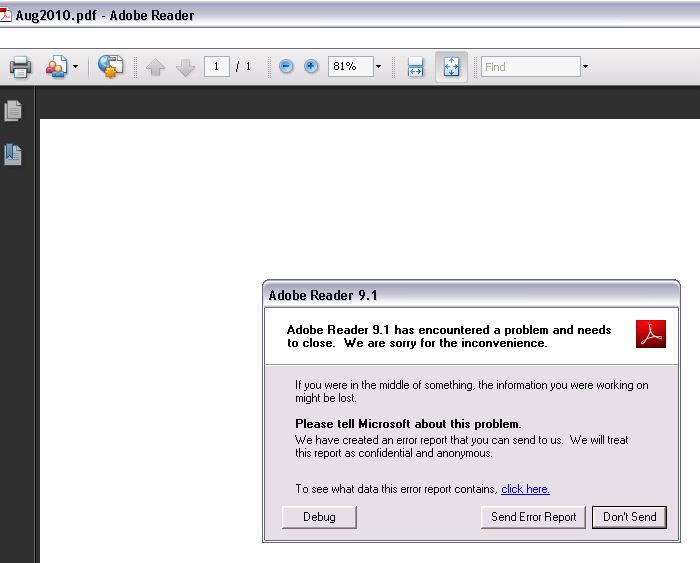
Task: Go to previous page arrow
Action: [x=155, y=67]
